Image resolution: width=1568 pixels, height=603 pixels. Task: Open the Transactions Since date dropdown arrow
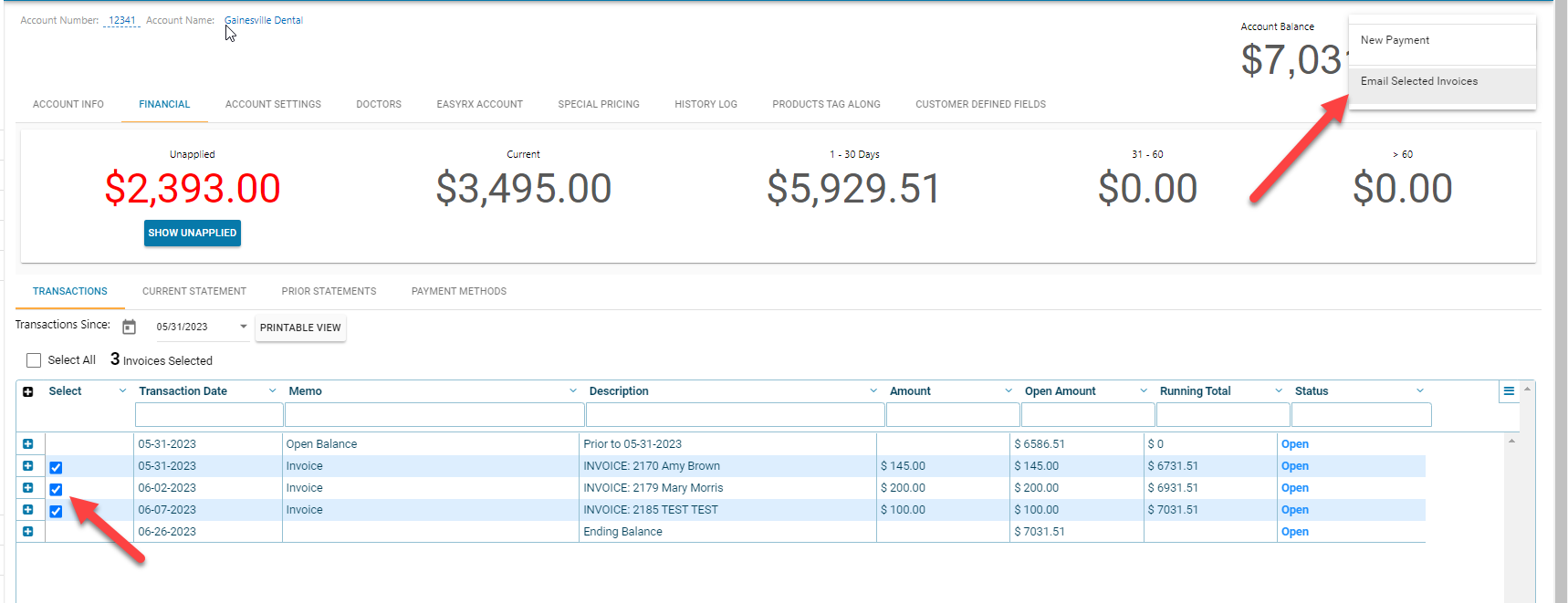point(244,327)
